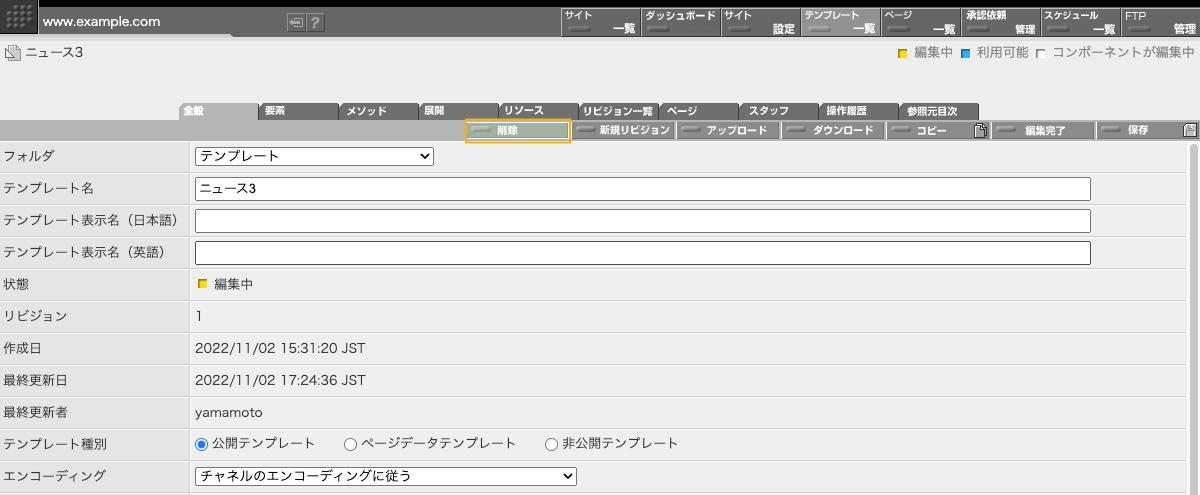Click the 最終更新日 value 2022/11/02 17:24:36 JST
1200x495 pixels.
point(280,380)
